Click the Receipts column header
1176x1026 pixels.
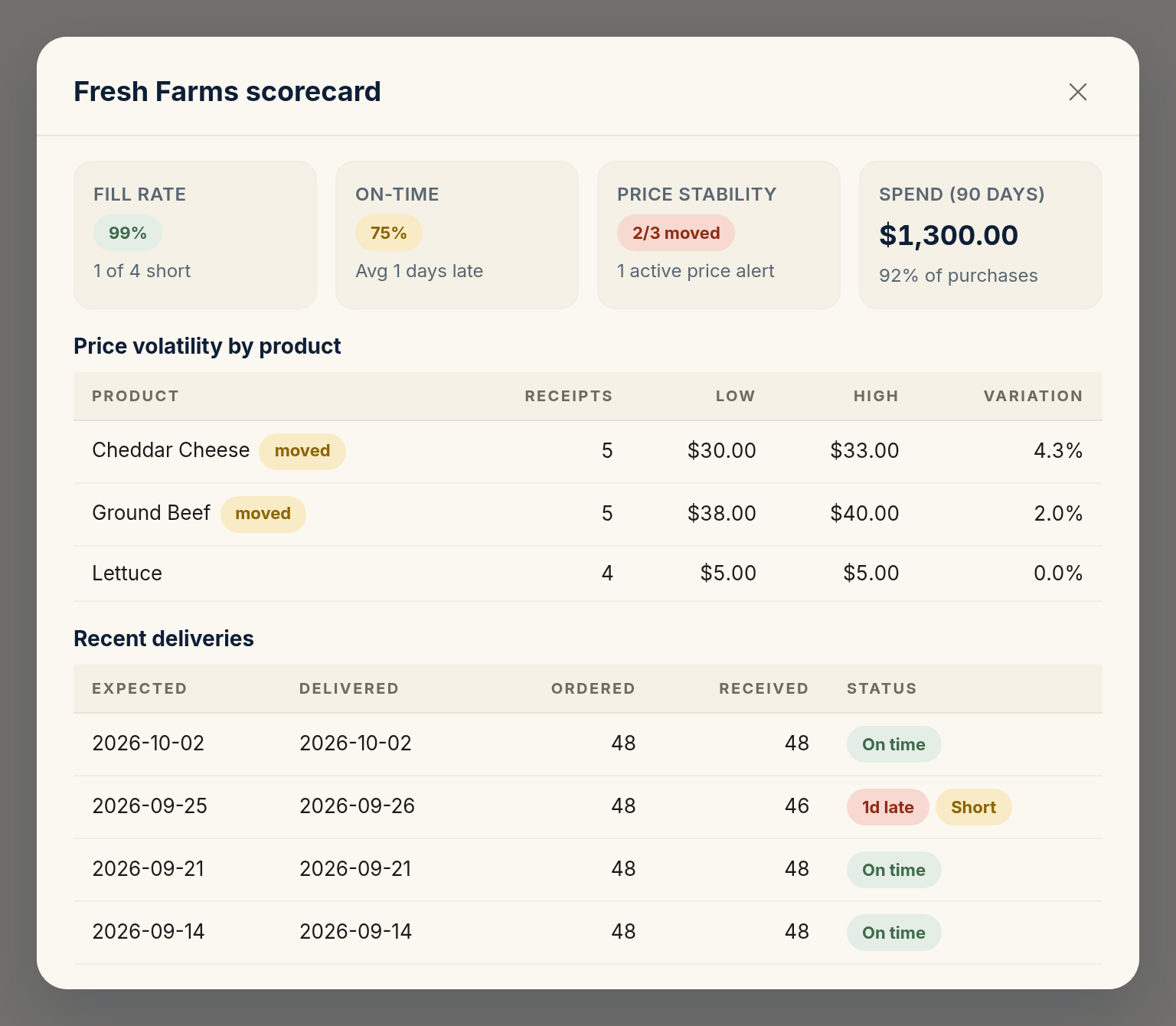click(568, 396)
